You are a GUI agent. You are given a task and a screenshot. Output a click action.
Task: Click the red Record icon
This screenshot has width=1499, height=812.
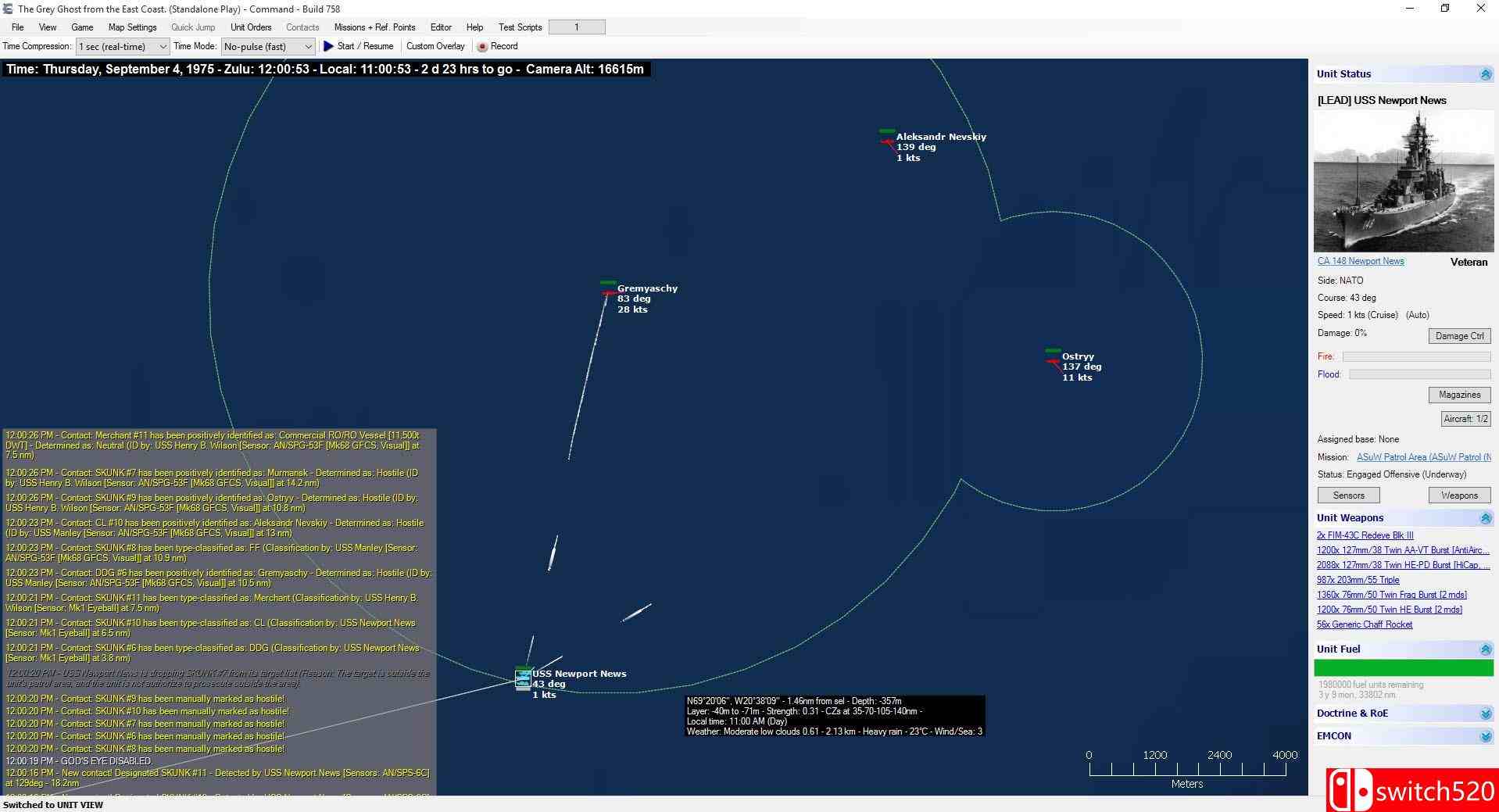482,47
